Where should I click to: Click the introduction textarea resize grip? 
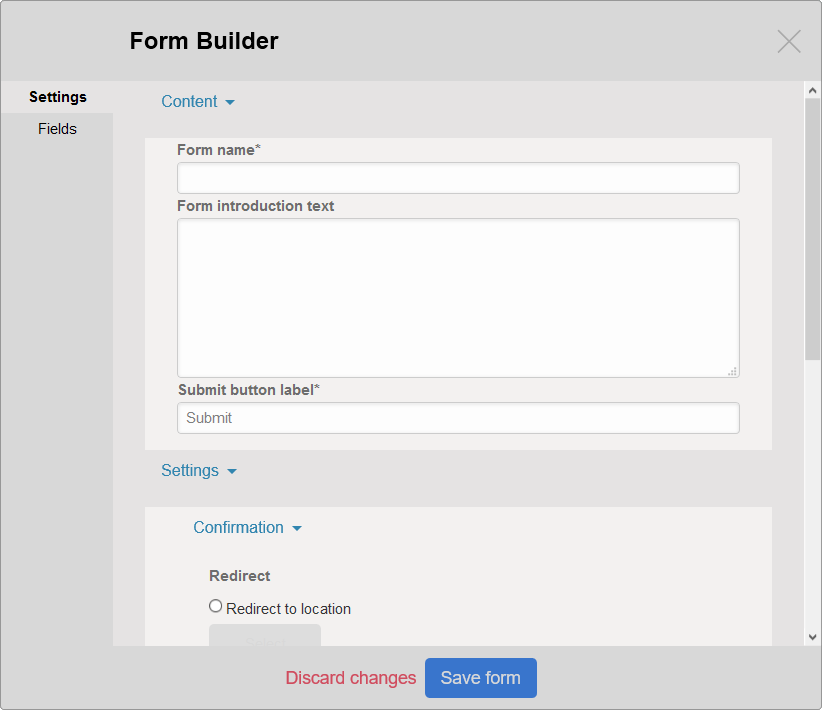tap(732, 371)
